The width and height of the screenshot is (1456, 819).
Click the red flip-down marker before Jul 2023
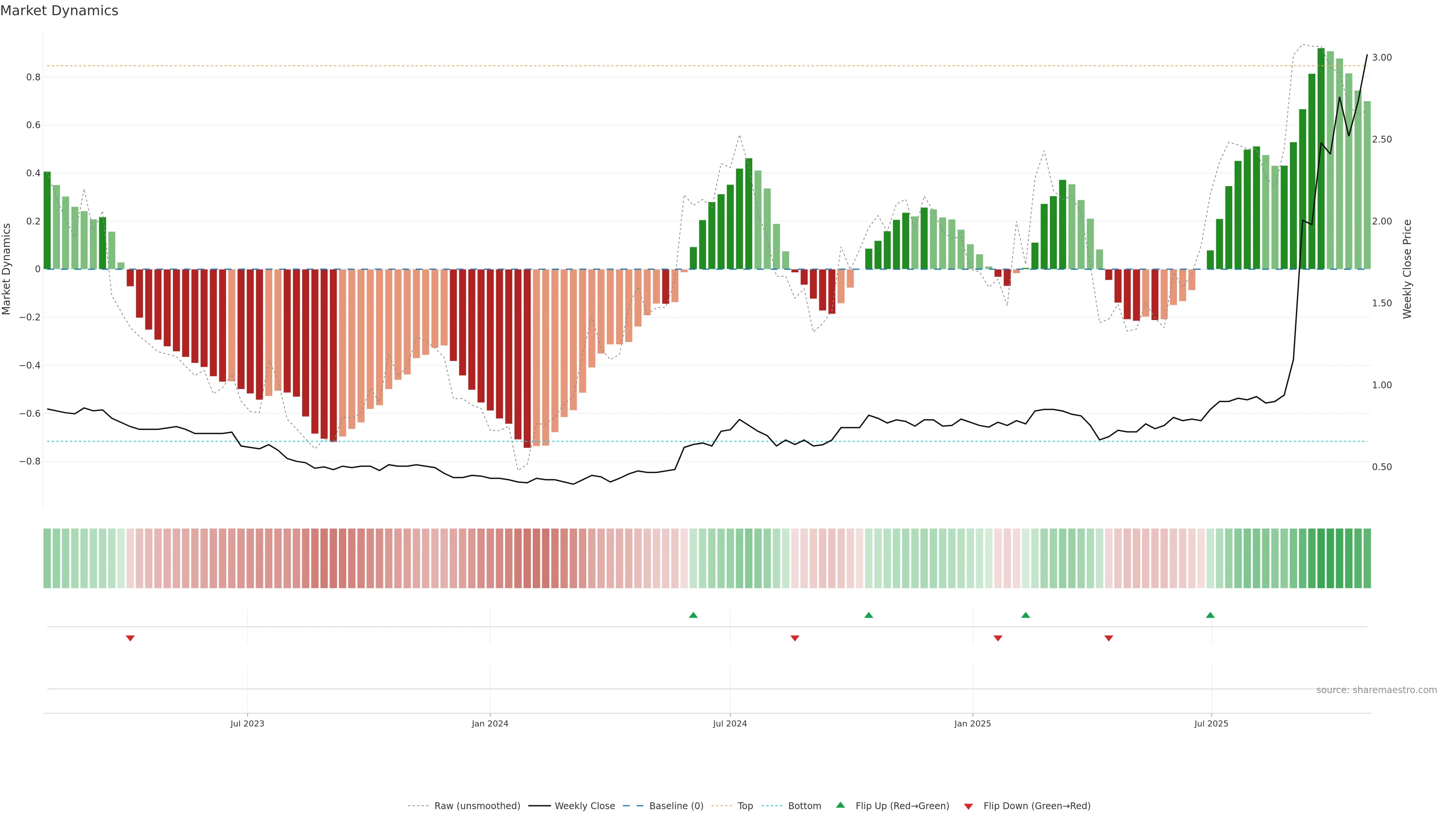(x=130, y=638)
